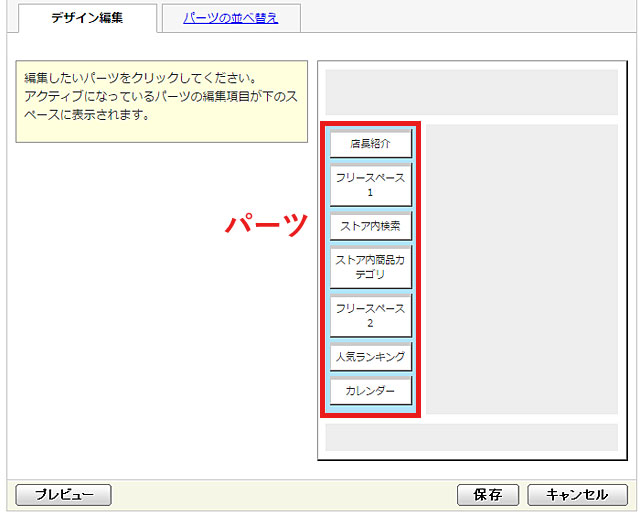Select the フリースペース2 part

pos(371,316)
